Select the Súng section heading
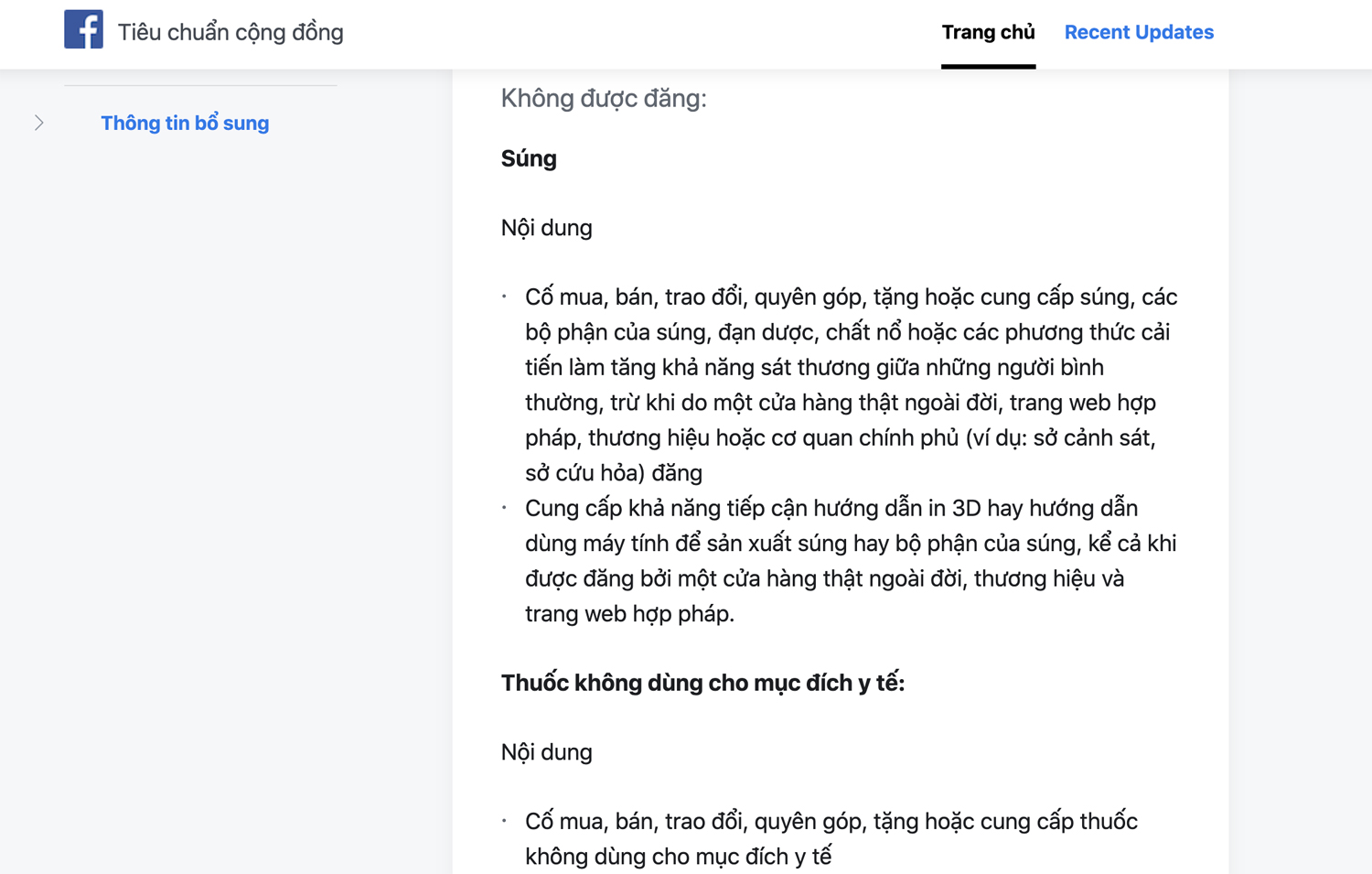The width and height of the screenshot is (1372, 874). [529, 158]
